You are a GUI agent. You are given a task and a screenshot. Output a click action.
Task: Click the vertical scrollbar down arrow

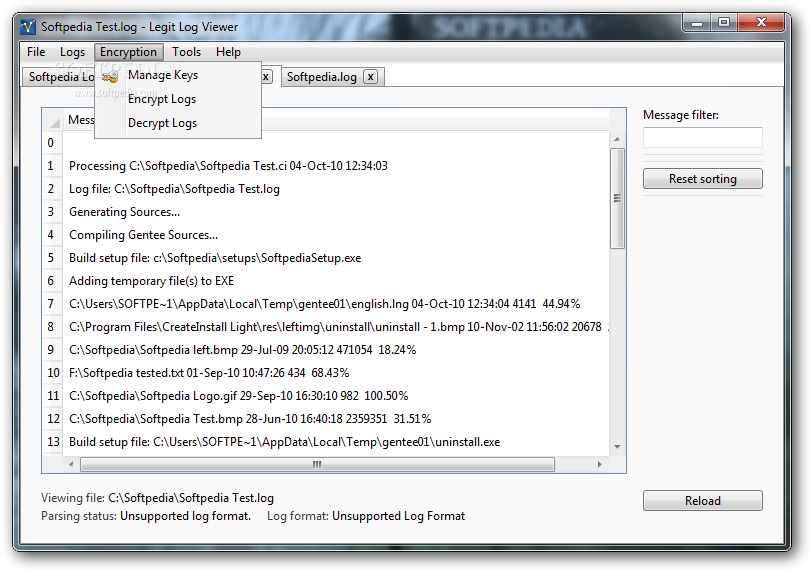coord(617,447)
